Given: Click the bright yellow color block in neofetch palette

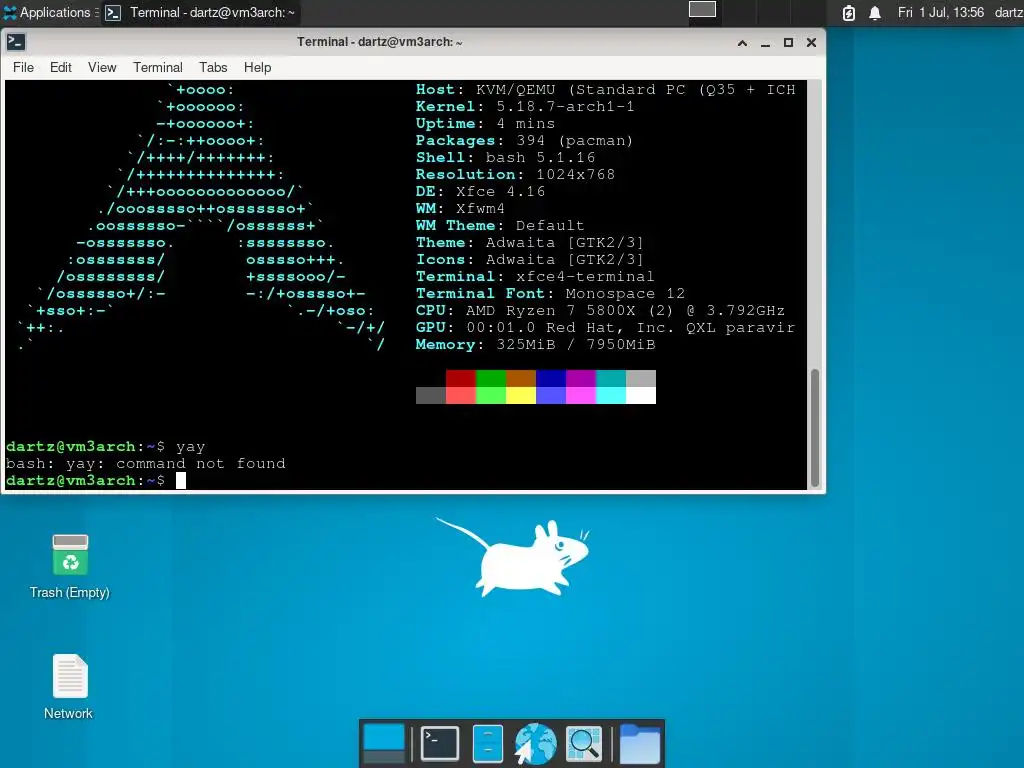Looking at the screenshot, I should [520, 395].
